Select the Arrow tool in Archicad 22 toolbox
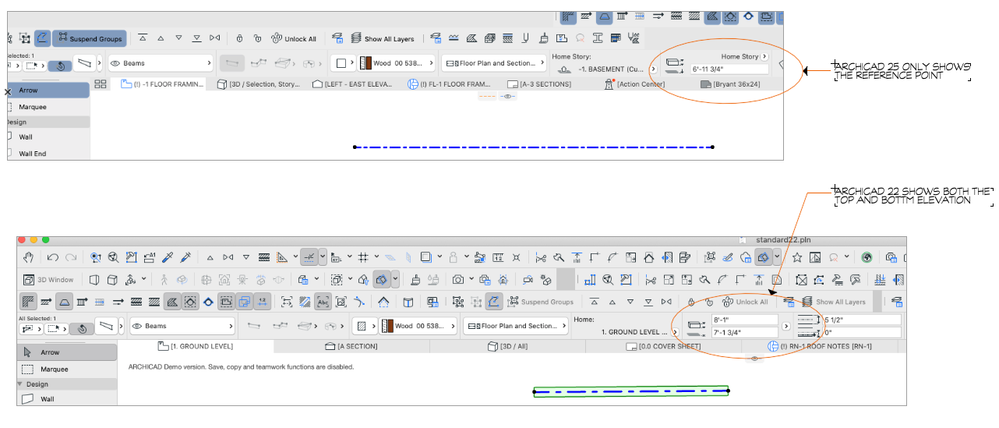Image resolution: width=999 pixels, height=428 pixels. click(x=67, y=352)
